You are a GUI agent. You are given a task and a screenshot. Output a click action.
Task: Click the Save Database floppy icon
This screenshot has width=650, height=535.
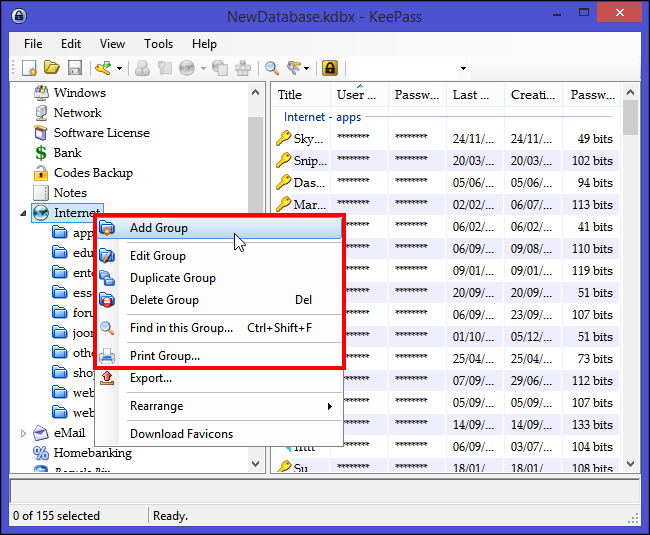pyautogui.click(x=71, y=68)
